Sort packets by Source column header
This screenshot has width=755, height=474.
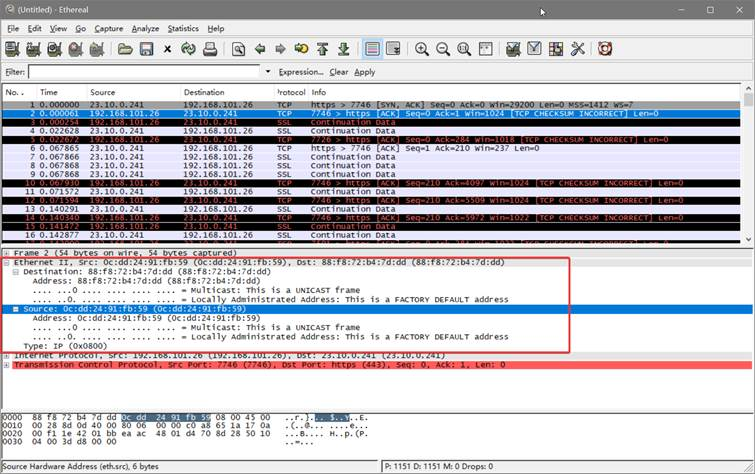click(133, 92)
